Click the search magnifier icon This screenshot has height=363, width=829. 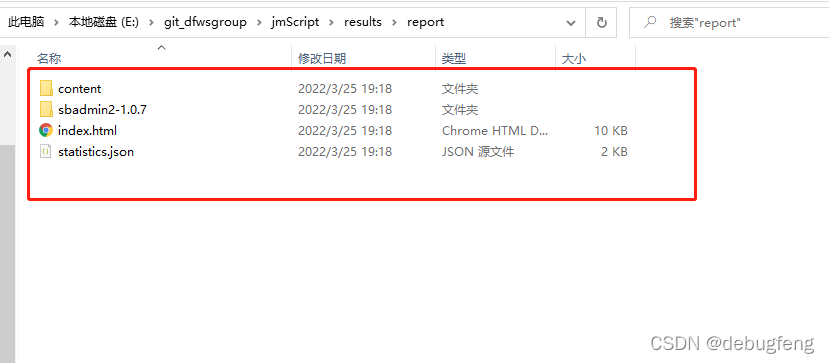coord(650,22)
